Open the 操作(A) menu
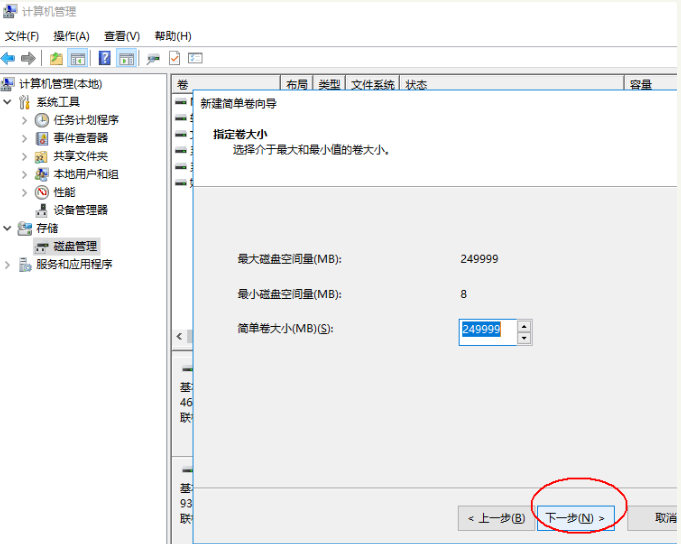681x544 pixels. (x=71, y=36)
